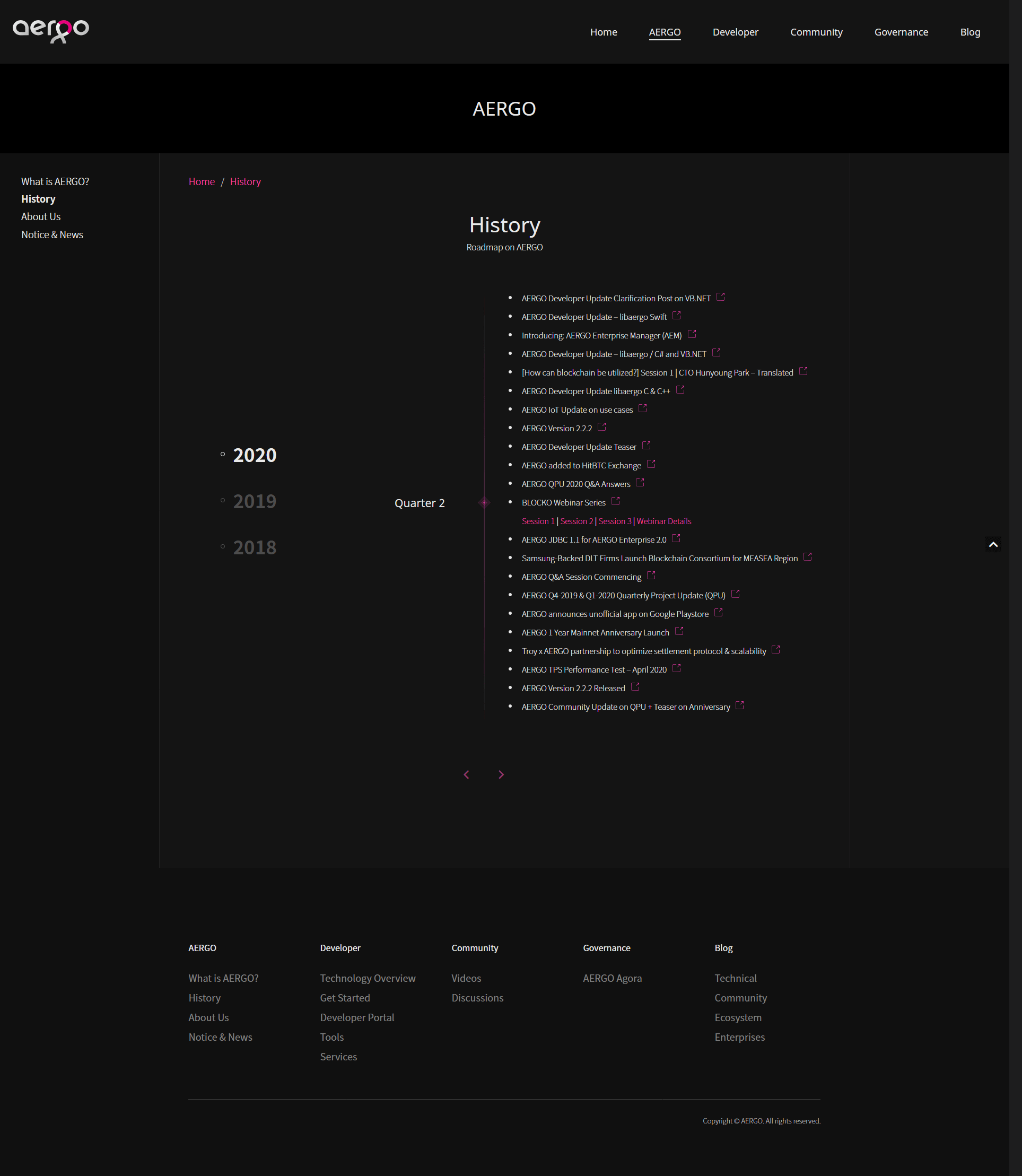Open Webinar Details link

click(x=664, y=521)
